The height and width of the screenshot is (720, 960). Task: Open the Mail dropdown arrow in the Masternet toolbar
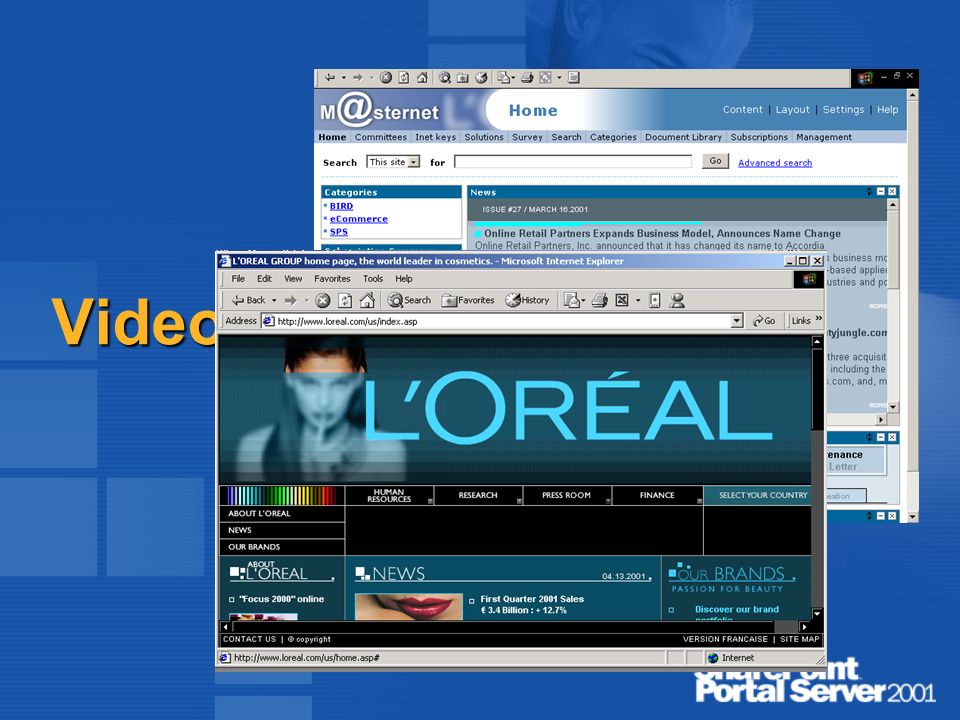point(513,78)
